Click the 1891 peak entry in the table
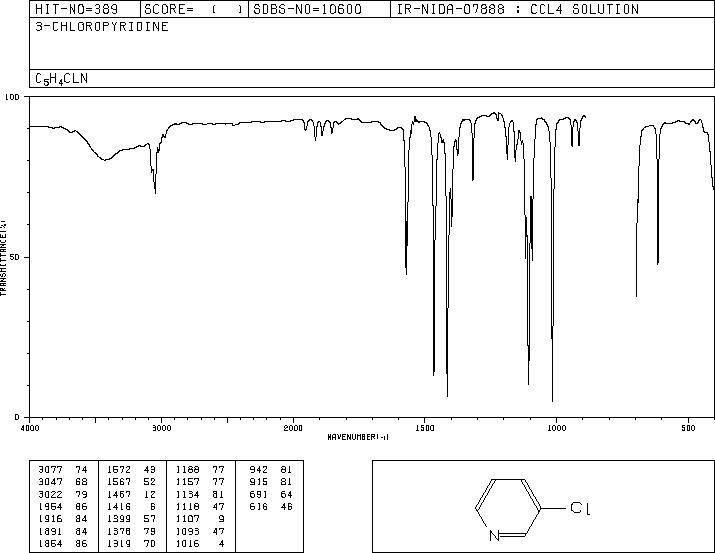The width and height of the screenshot is (715, 553). [x=63, y=532]
